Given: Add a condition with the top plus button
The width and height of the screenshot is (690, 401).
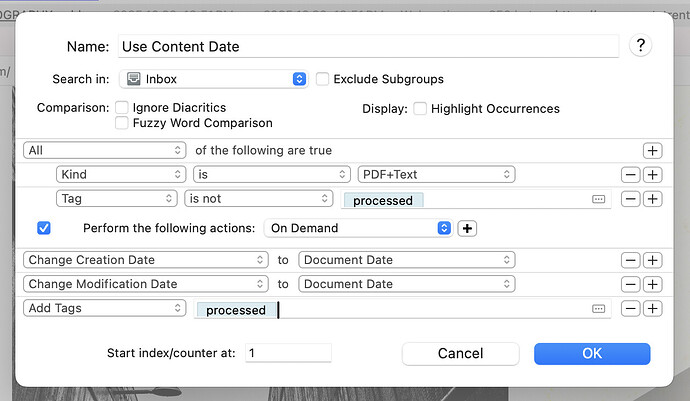Looking at the screenshot, I should pyautogui.click(x=652, y=150).
